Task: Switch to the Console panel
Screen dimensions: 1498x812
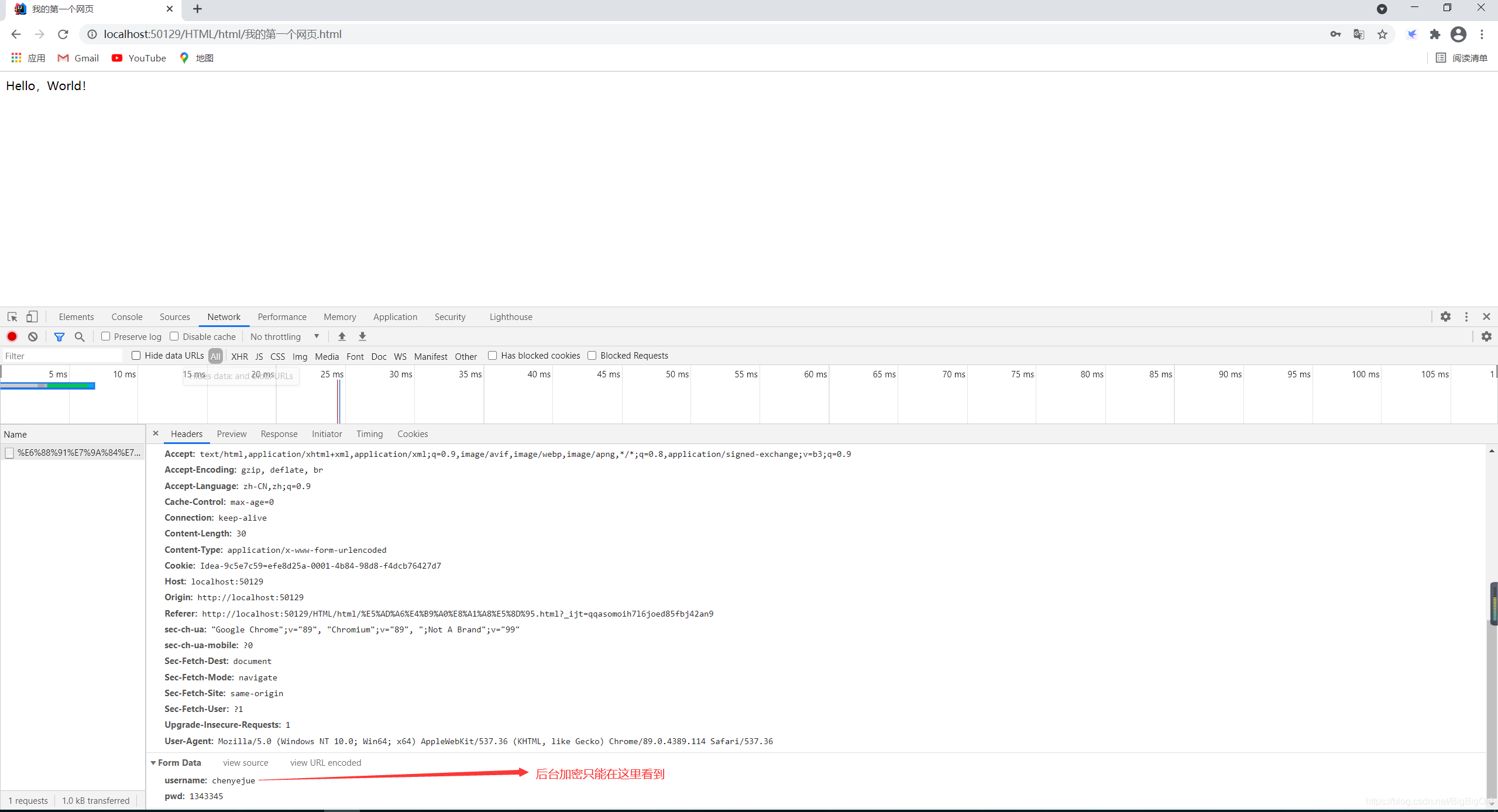Action: pos(127,316)
